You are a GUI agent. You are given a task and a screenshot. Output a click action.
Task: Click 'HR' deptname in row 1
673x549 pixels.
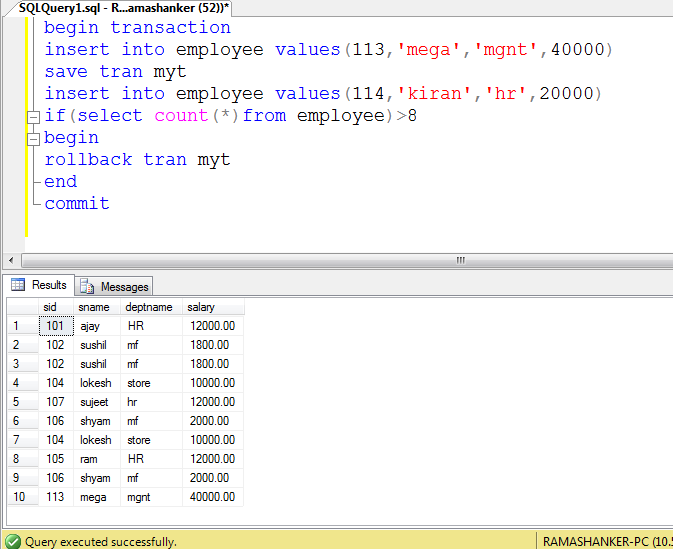[x=151, y=326]
